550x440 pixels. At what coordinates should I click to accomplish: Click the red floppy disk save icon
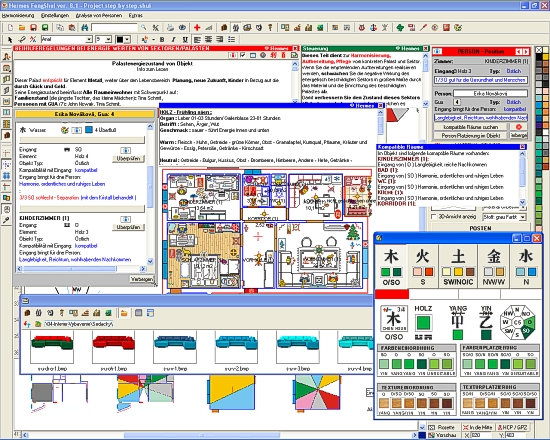[33, 27]
